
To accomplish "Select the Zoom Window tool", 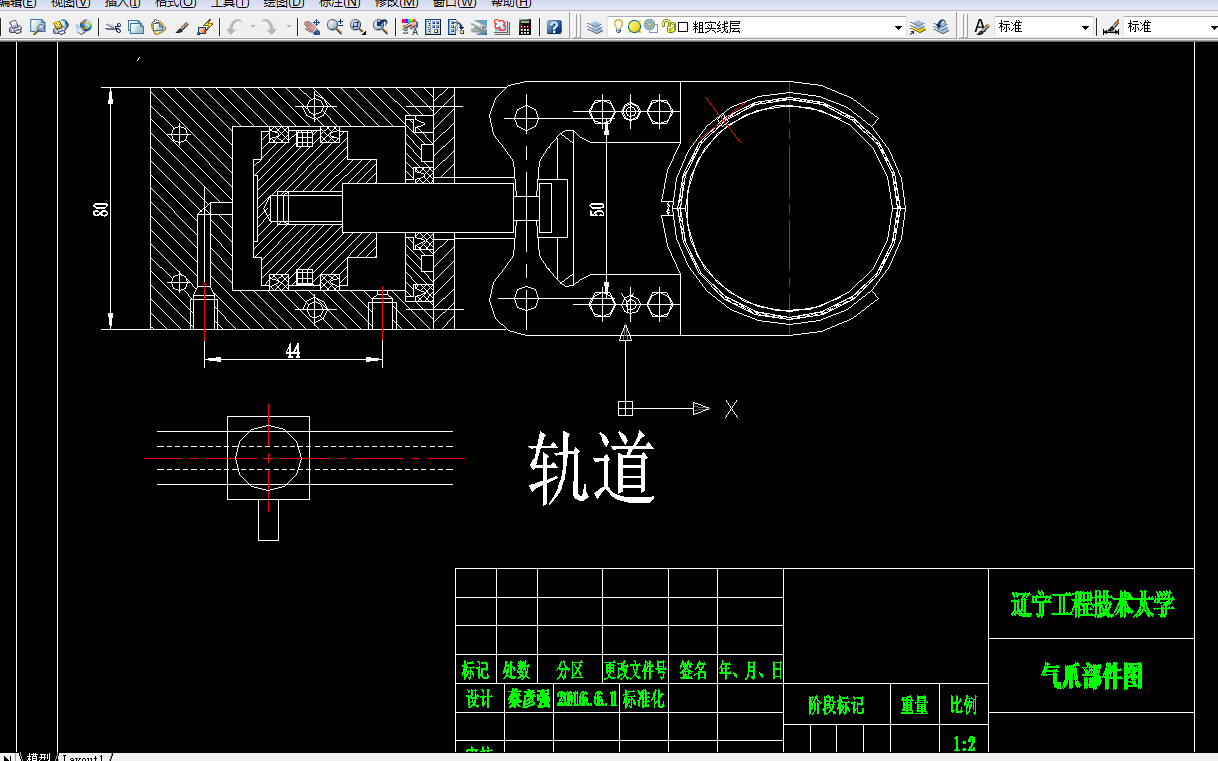I will point(358,27).
